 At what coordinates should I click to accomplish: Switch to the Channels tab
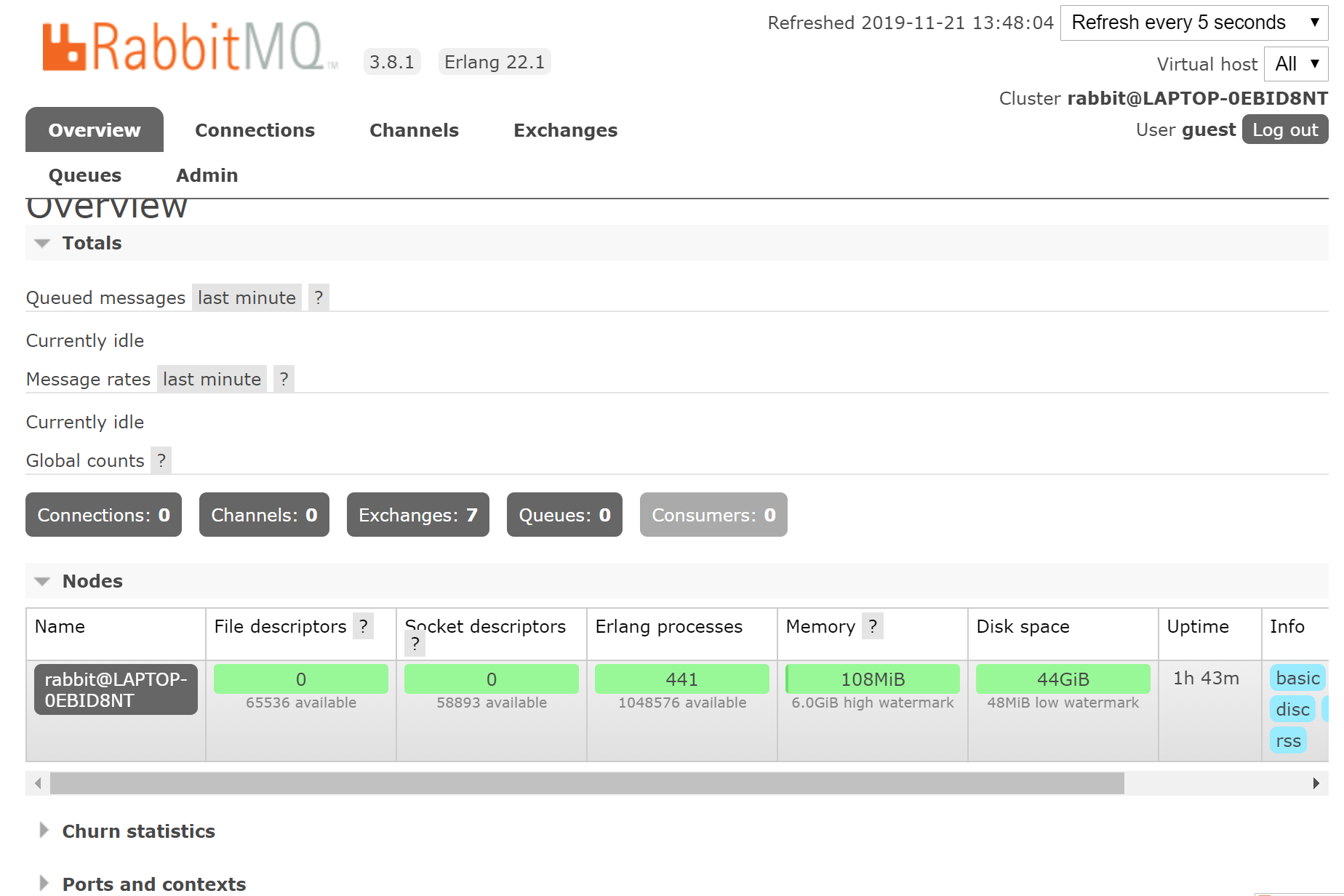tap(414, 130)
